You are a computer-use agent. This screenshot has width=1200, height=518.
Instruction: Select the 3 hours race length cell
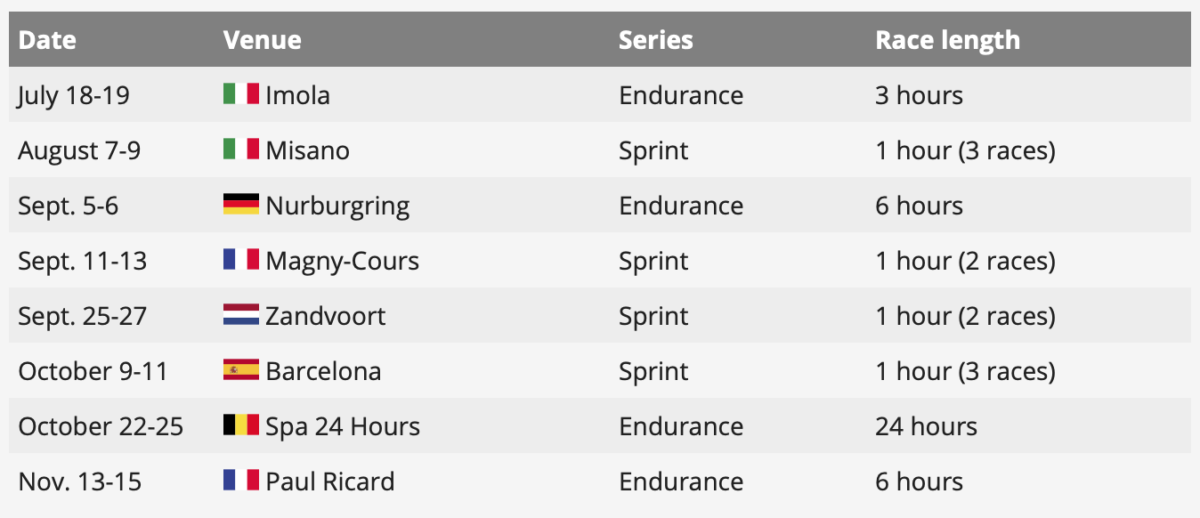[919, 96]
